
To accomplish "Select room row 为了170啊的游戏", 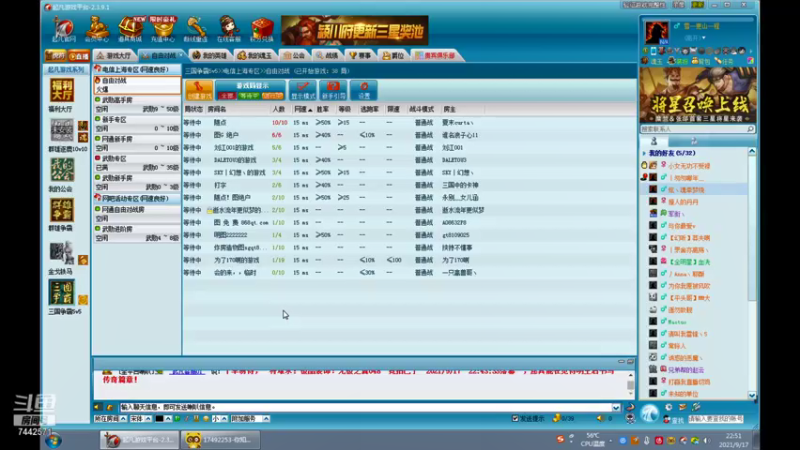I will coord(409,260).
